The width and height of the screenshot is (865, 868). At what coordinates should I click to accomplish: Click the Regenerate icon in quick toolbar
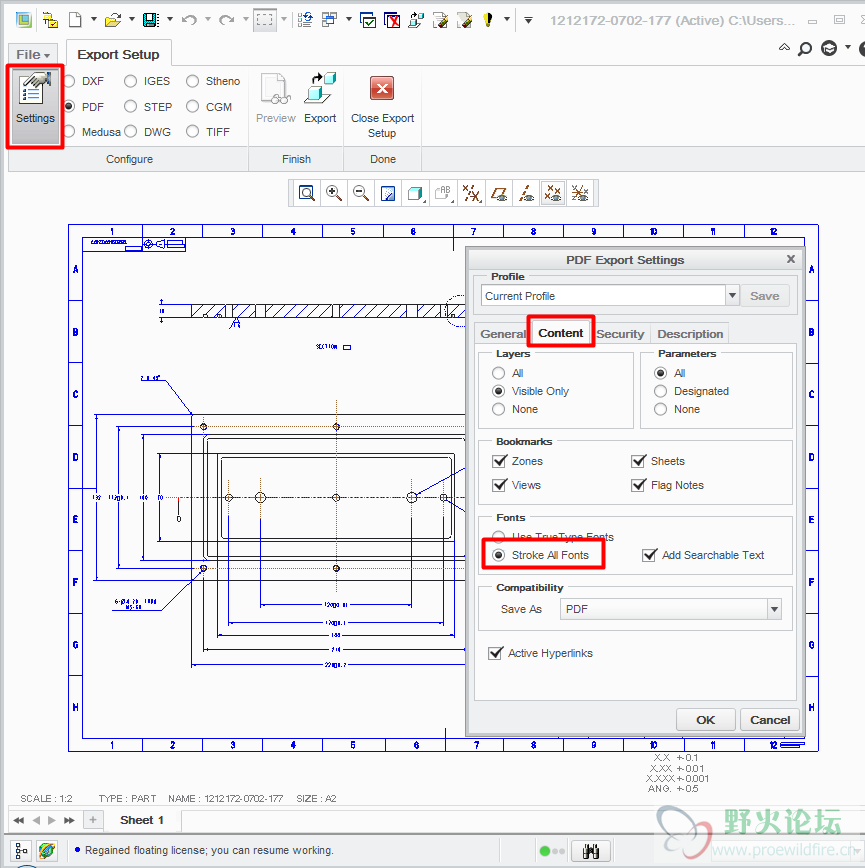pos(304,20)
